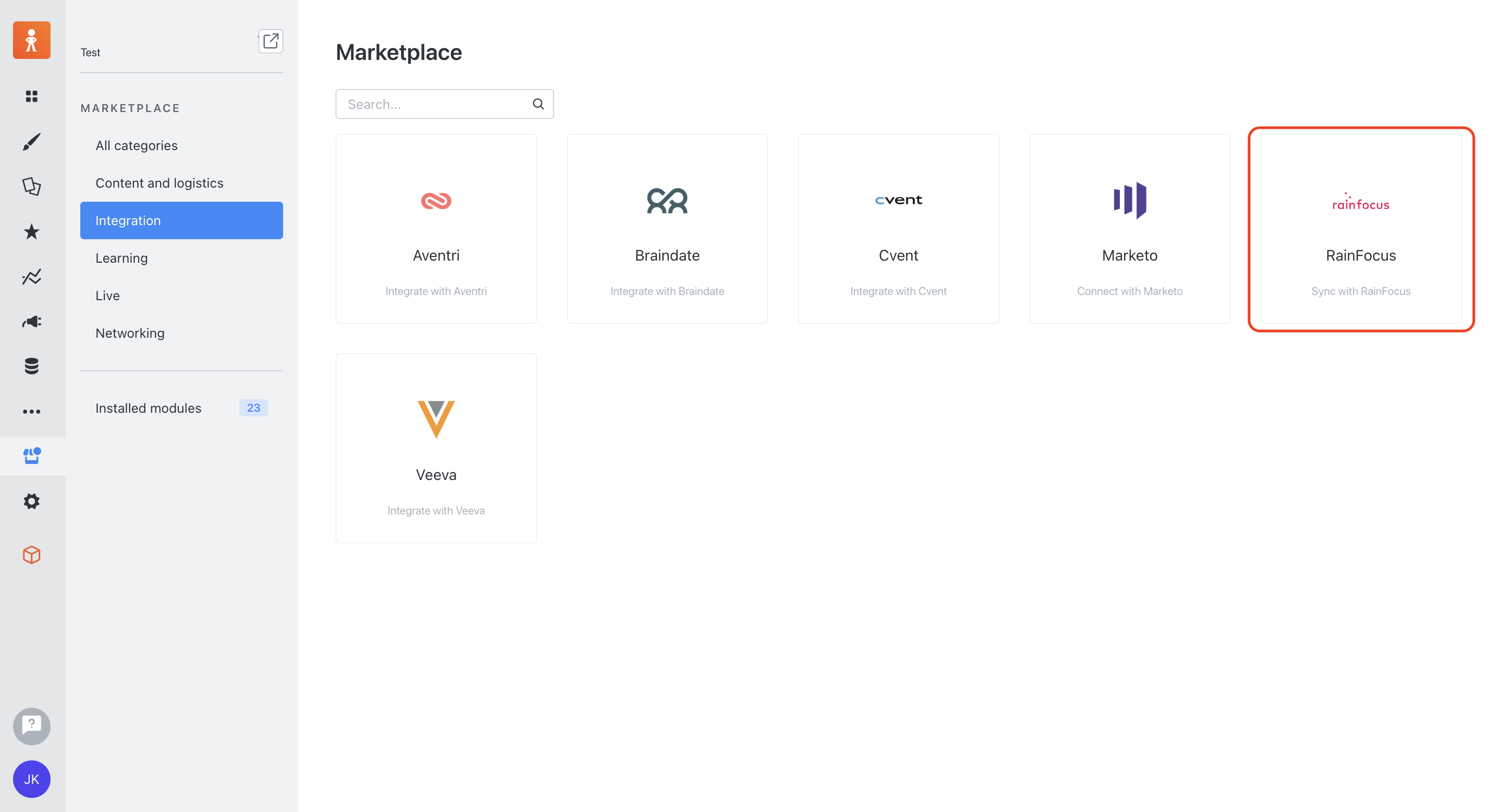Click the Marketplace page heading
1490x812 pixels.
coord(398,52)
